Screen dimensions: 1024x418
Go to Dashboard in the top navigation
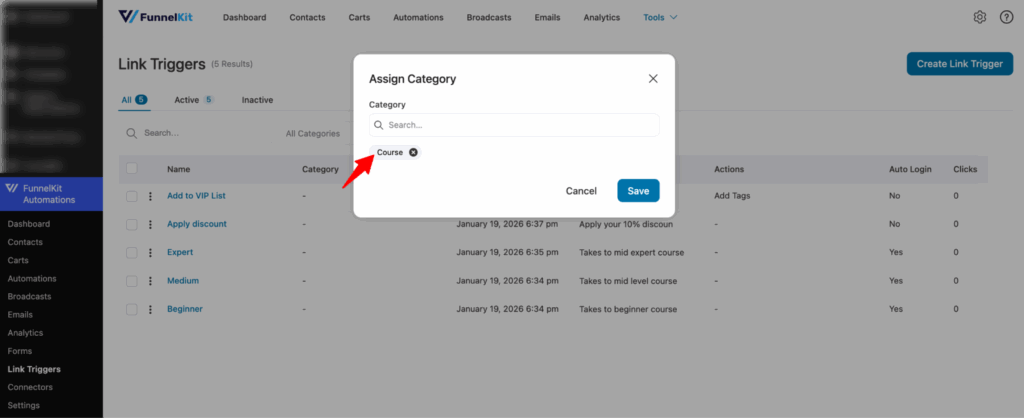pyautogui.click(x=244, y=18)
